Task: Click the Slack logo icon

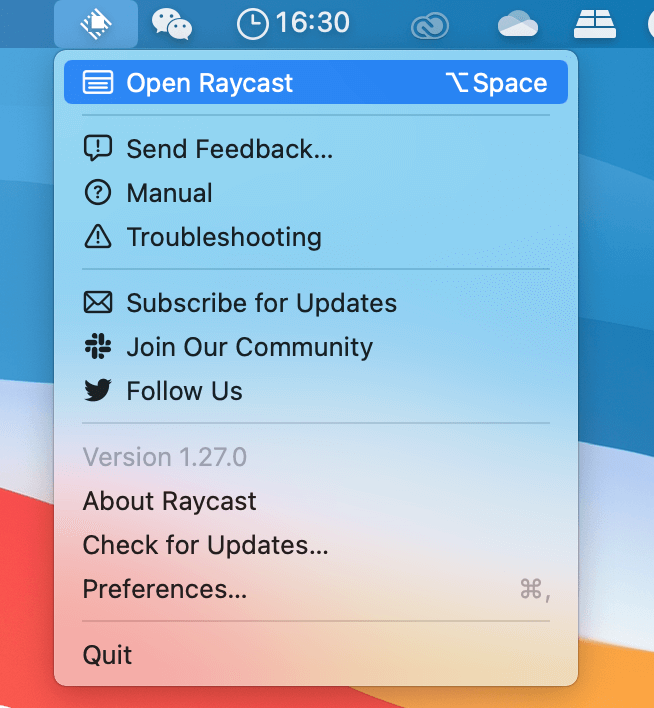Action: pos(98,347)
